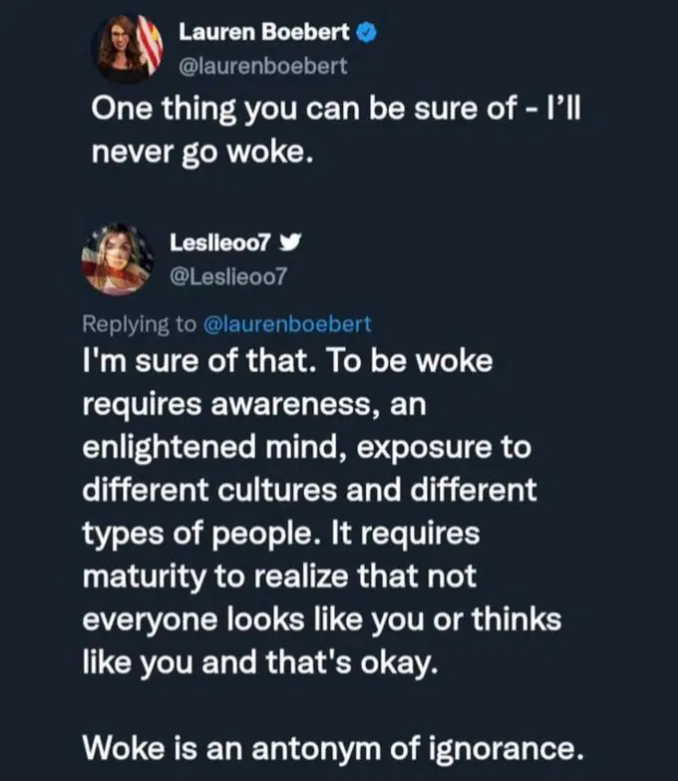Open Lauren Boebert's profile picture
The image size is (678, 781).
coord(128,48)
